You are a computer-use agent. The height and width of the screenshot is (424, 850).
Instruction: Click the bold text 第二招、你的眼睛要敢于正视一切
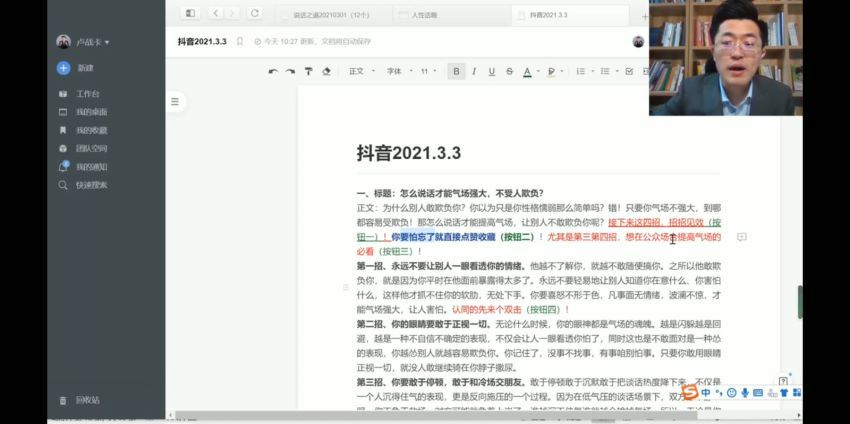[423, 325]
